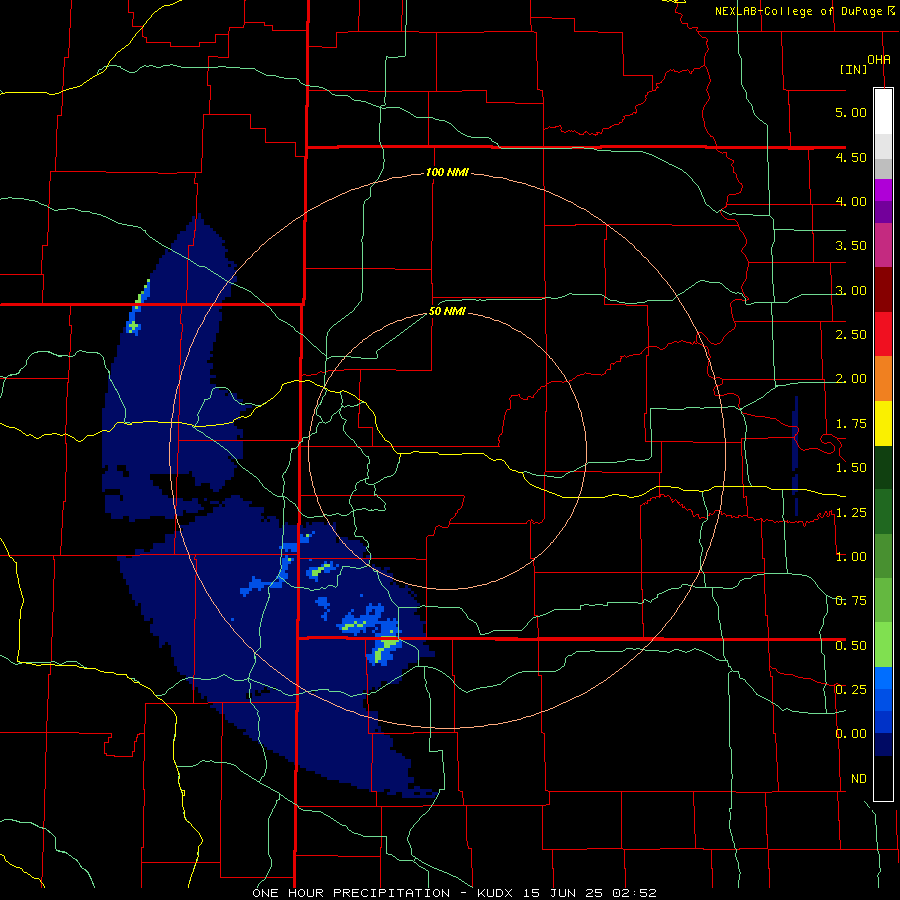The image size is (900, 900).
Task: Select the yellow swatch on the color scale
Action: [x=883, y=423]
